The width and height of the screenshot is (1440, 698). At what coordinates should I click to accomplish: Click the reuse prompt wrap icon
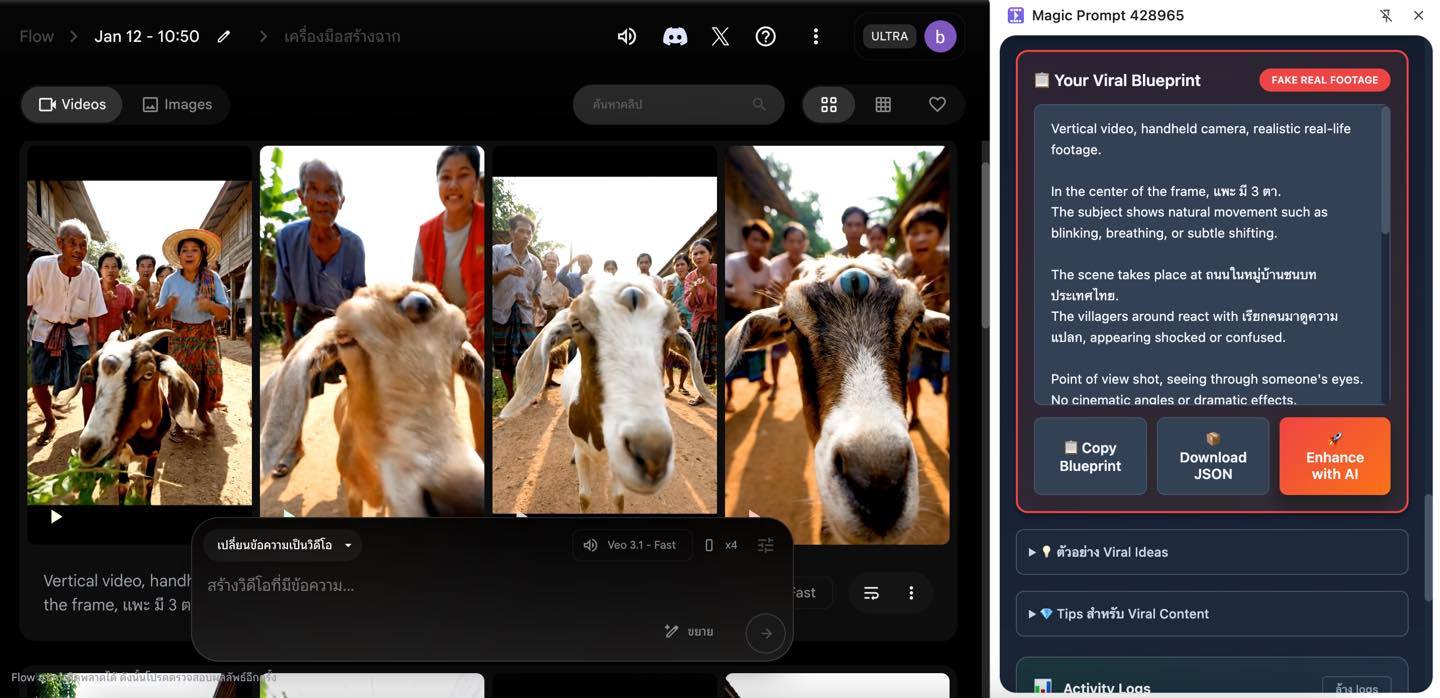point(871,593)
